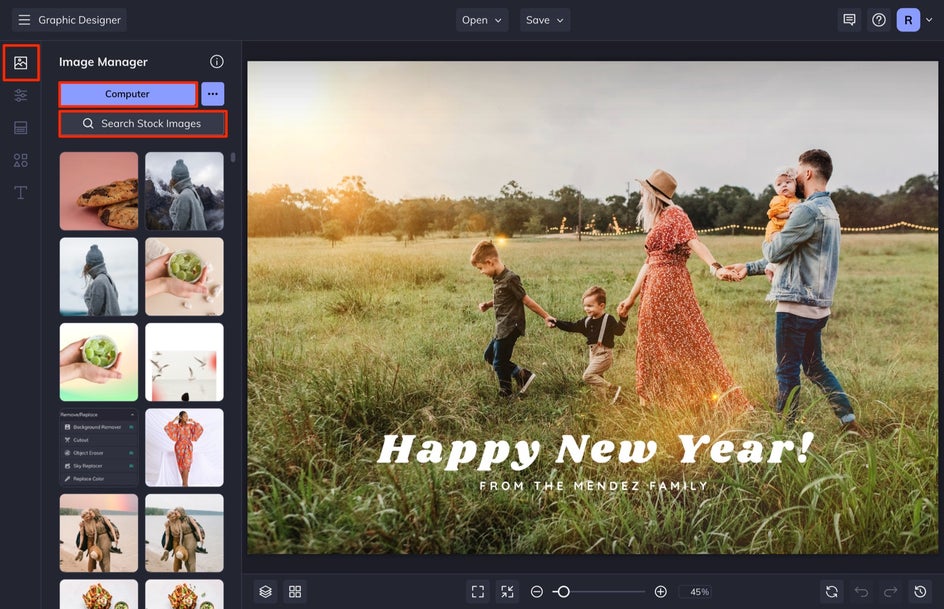Select the green gradient bowl thumbnail

(99, 362)
